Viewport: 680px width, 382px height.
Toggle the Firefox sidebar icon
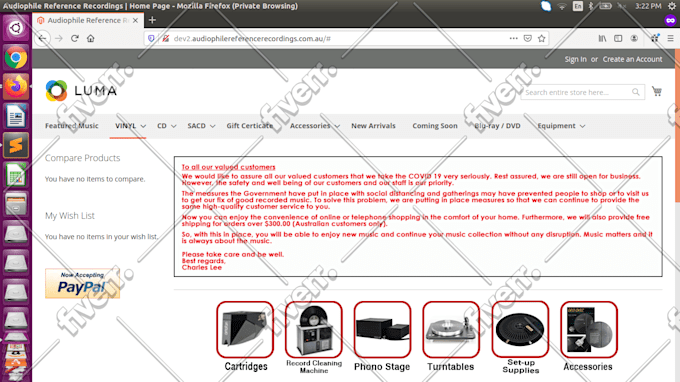618,39
